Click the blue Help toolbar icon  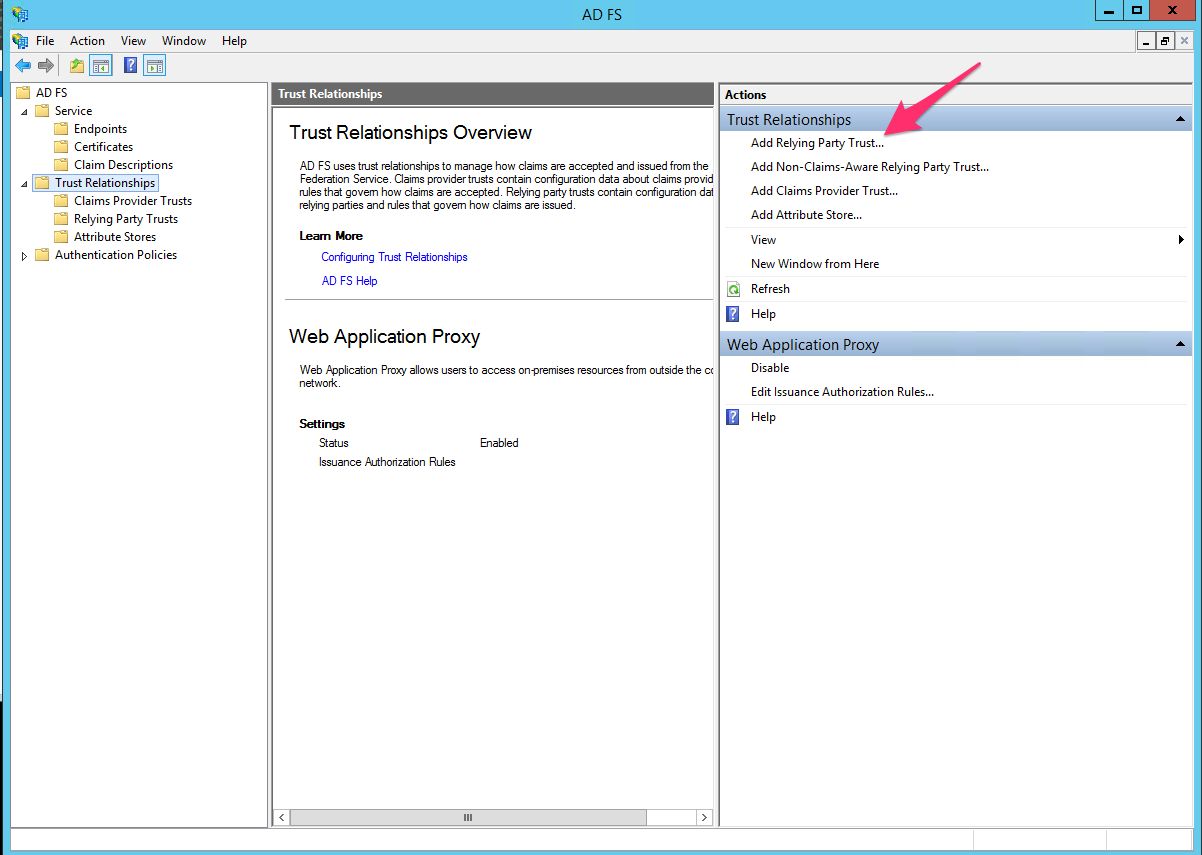pyautogui.click(x=131, y=65)
